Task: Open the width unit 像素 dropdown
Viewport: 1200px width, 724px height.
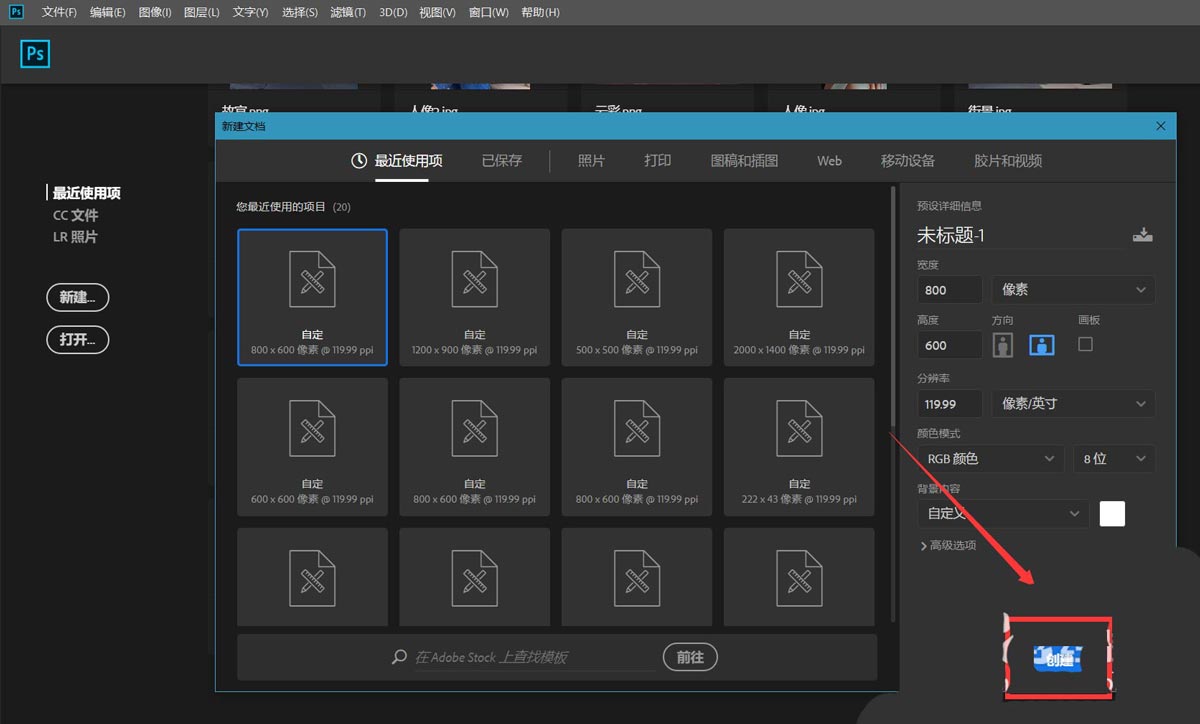Action: click(x=1073, y=290)
